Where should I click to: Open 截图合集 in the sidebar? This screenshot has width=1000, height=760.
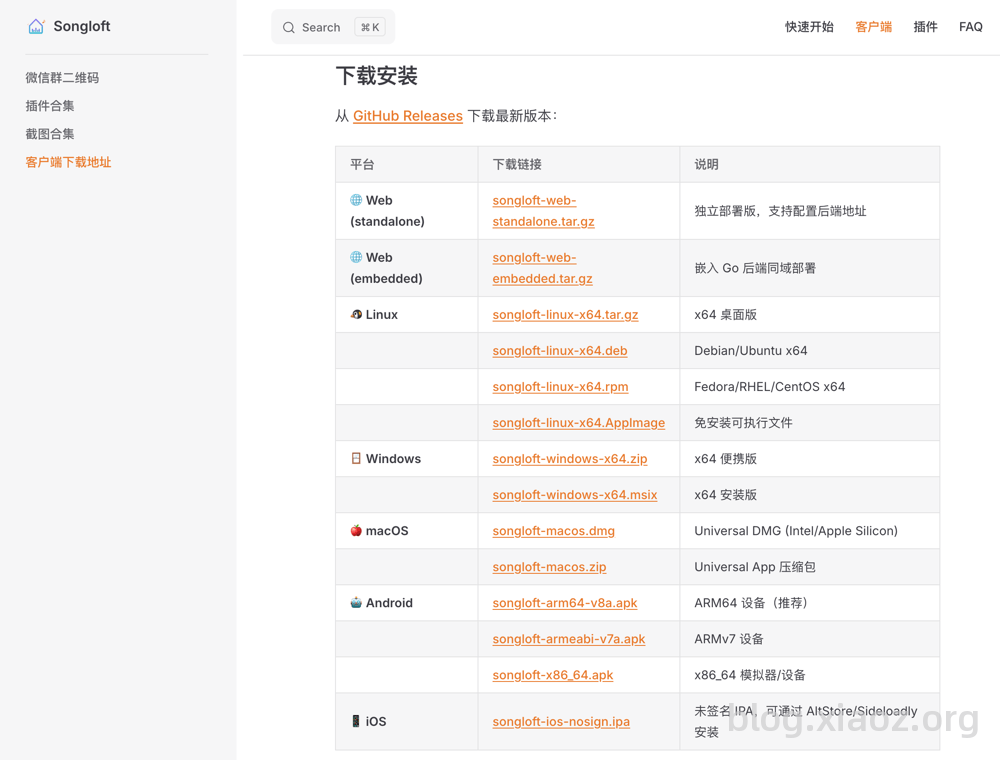pos(50,134)
